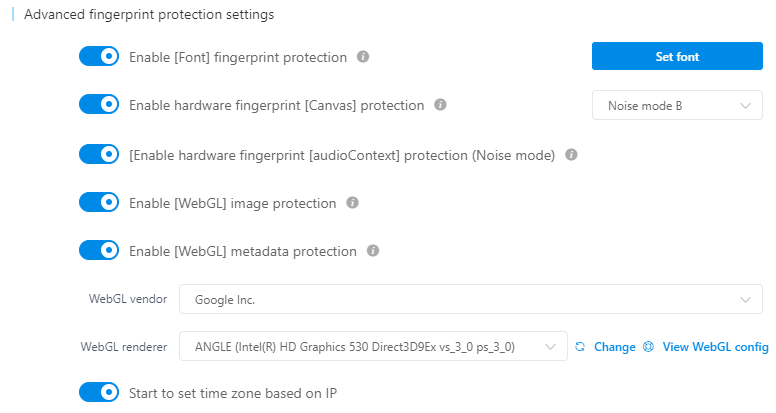Open the View WebGL config link
The image size is (776, 413).
(716, 347)
